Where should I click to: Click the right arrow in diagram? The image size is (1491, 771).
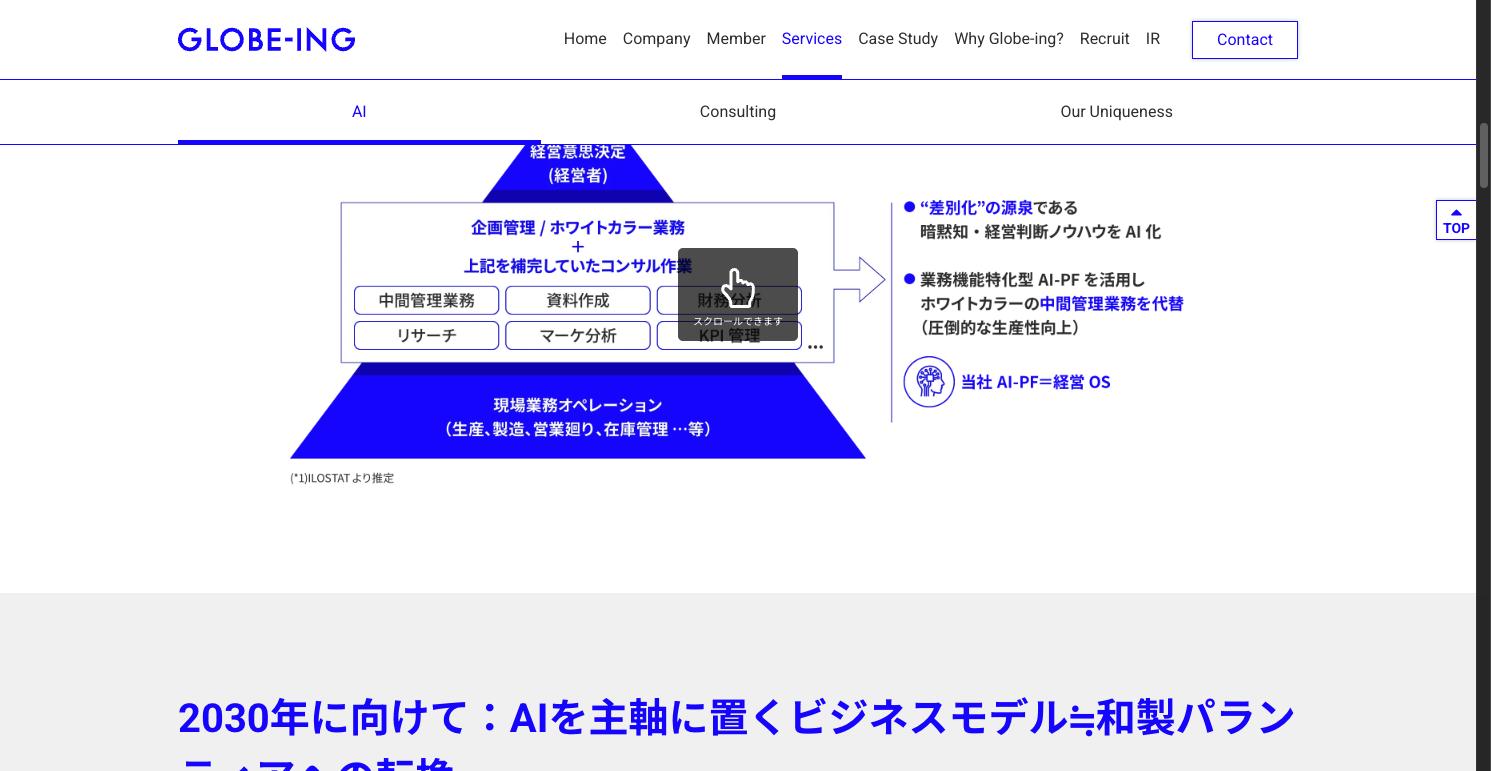pyautogui.click(x=860, y=279)
